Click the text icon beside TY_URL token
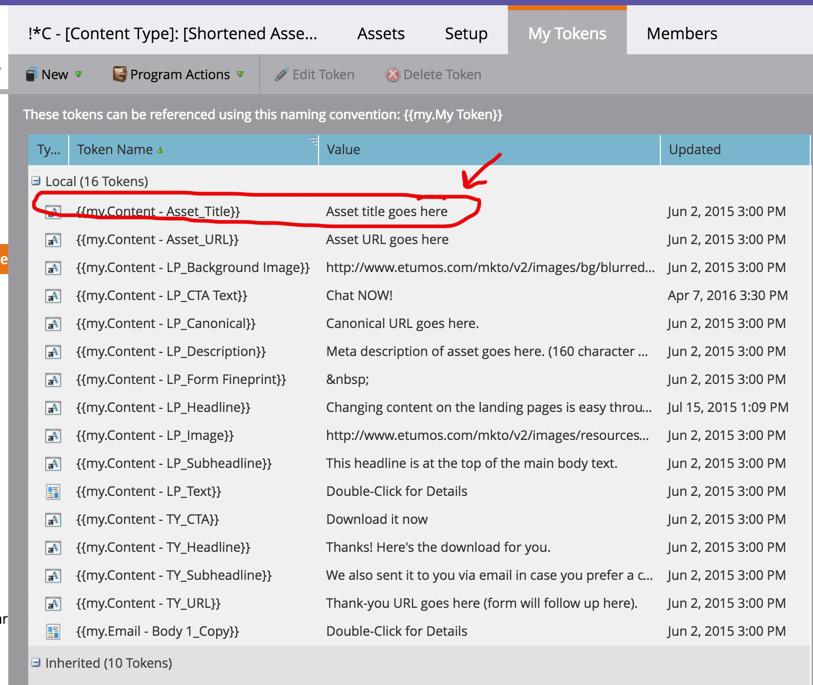This screenshot has width=813, height=685. tap(53, 604)
